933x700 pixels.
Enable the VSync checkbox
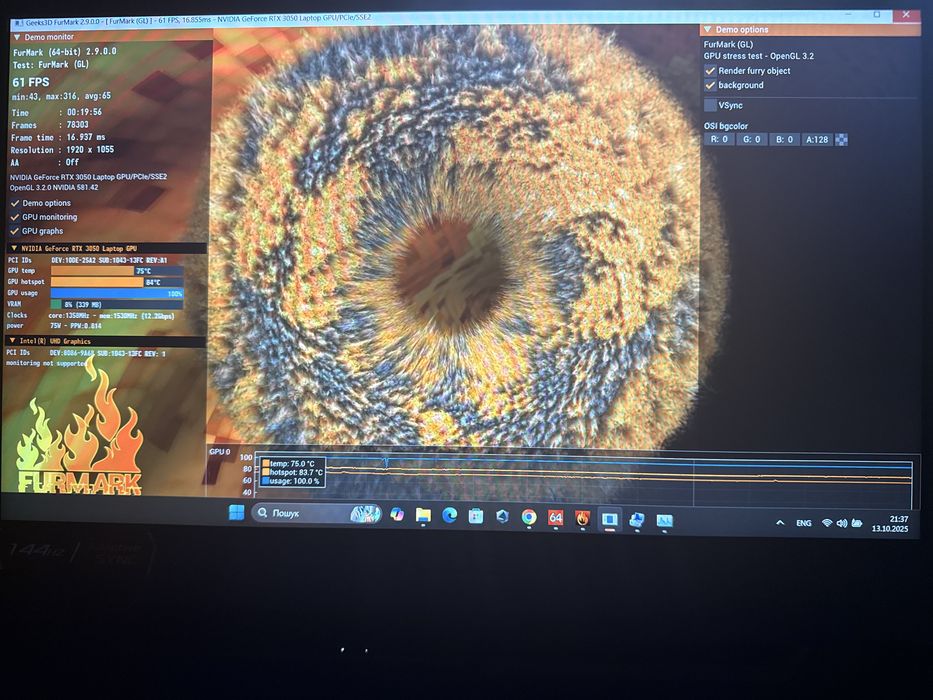click(x=710, y=105)
